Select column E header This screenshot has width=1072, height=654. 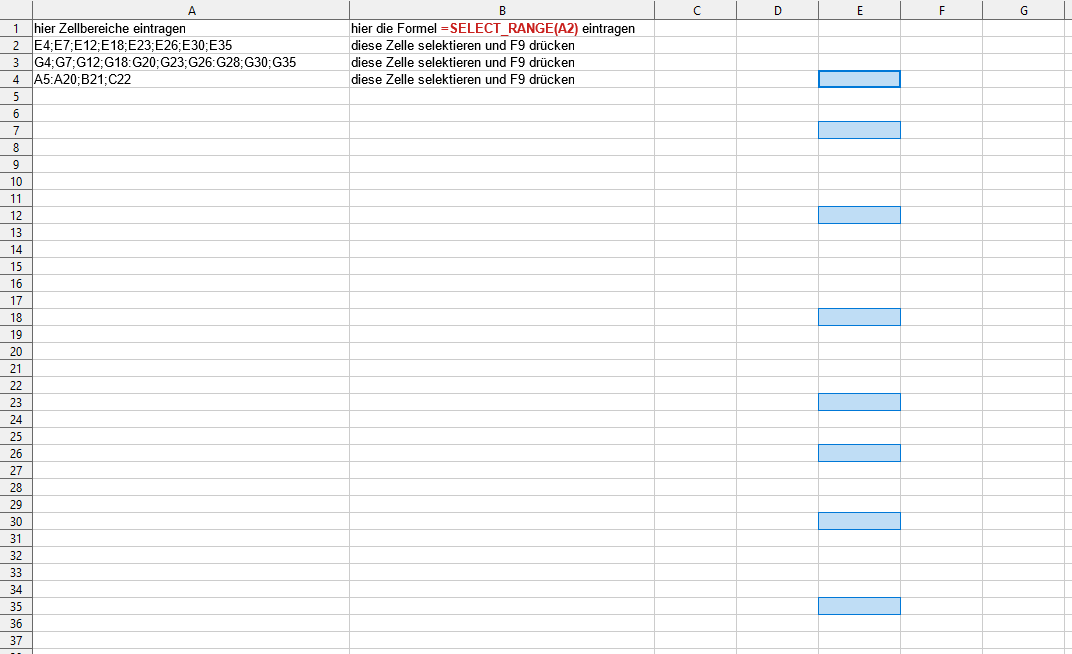click(x=859, y=10)
